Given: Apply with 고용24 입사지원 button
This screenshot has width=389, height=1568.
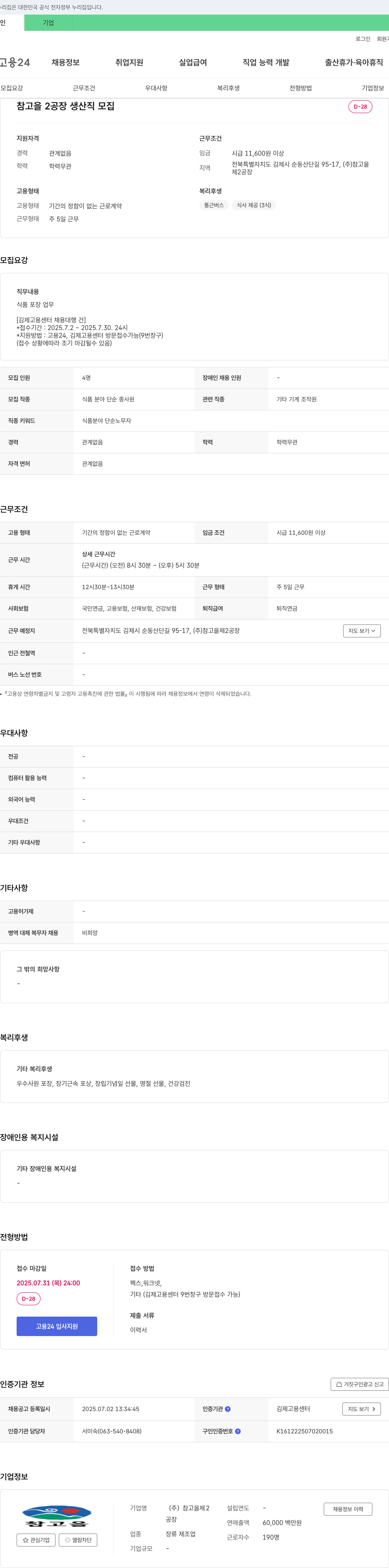Looking at the screenshot, I should click(57, 1326).
